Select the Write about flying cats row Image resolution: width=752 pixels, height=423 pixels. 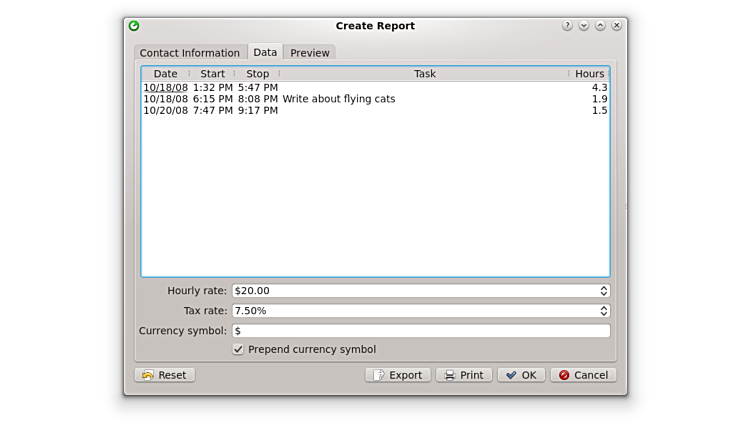(338, 99)
